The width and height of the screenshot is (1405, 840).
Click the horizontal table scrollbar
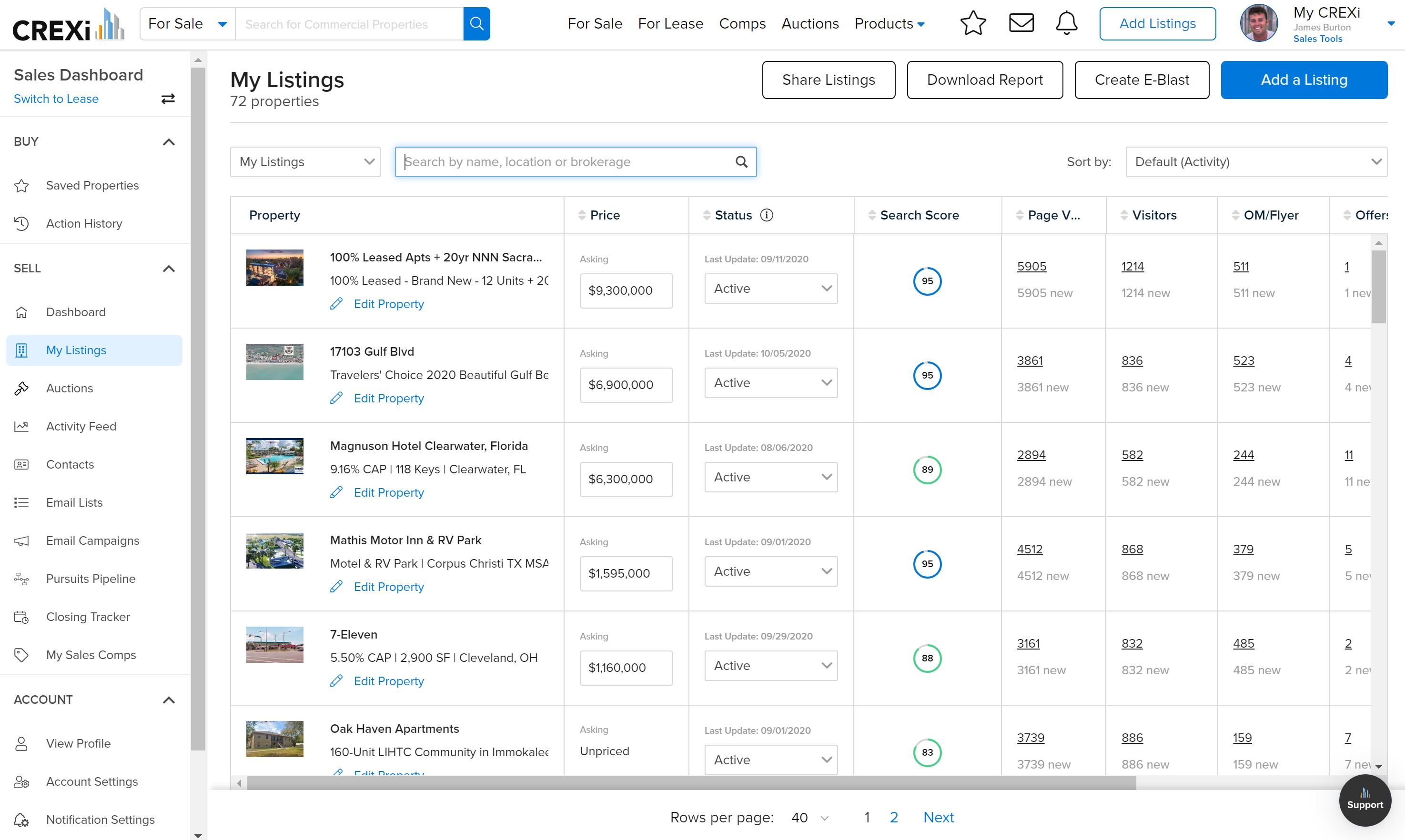tap(691, 783)
